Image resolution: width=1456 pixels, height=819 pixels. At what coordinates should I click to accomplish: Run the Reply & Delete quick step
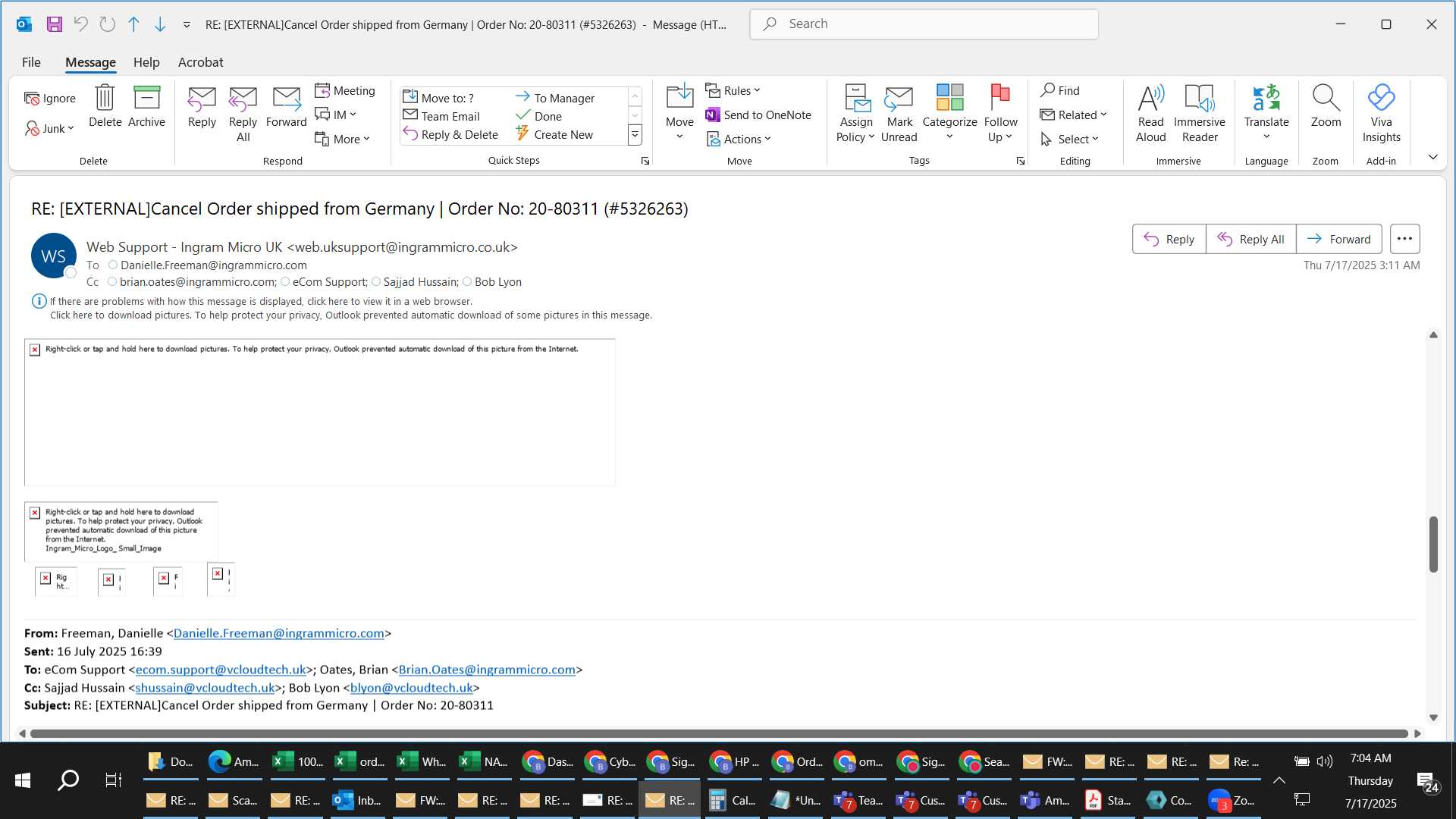coord(450,134)
